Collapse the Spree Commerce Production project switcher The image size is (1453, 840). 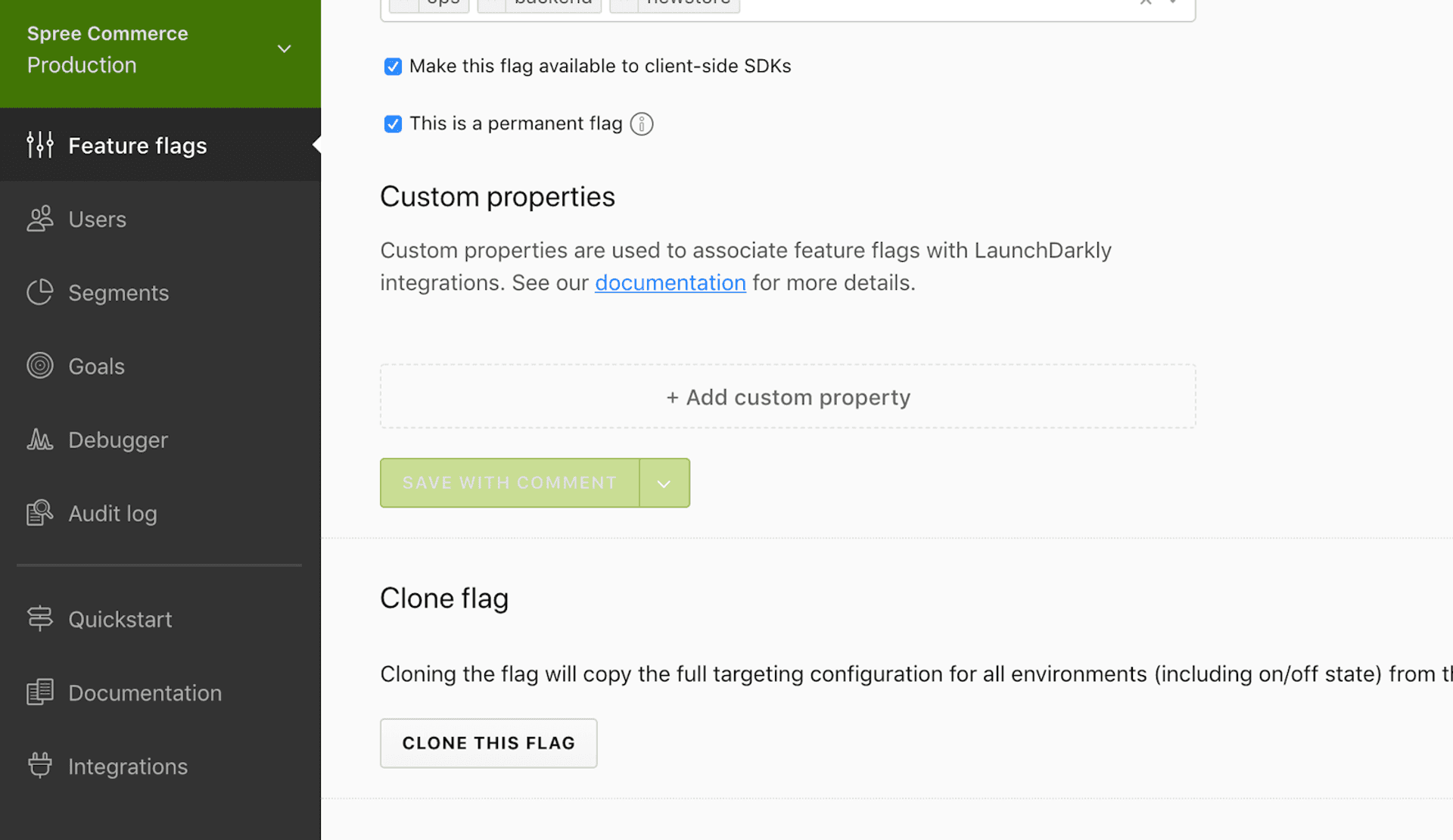point(284,48)
